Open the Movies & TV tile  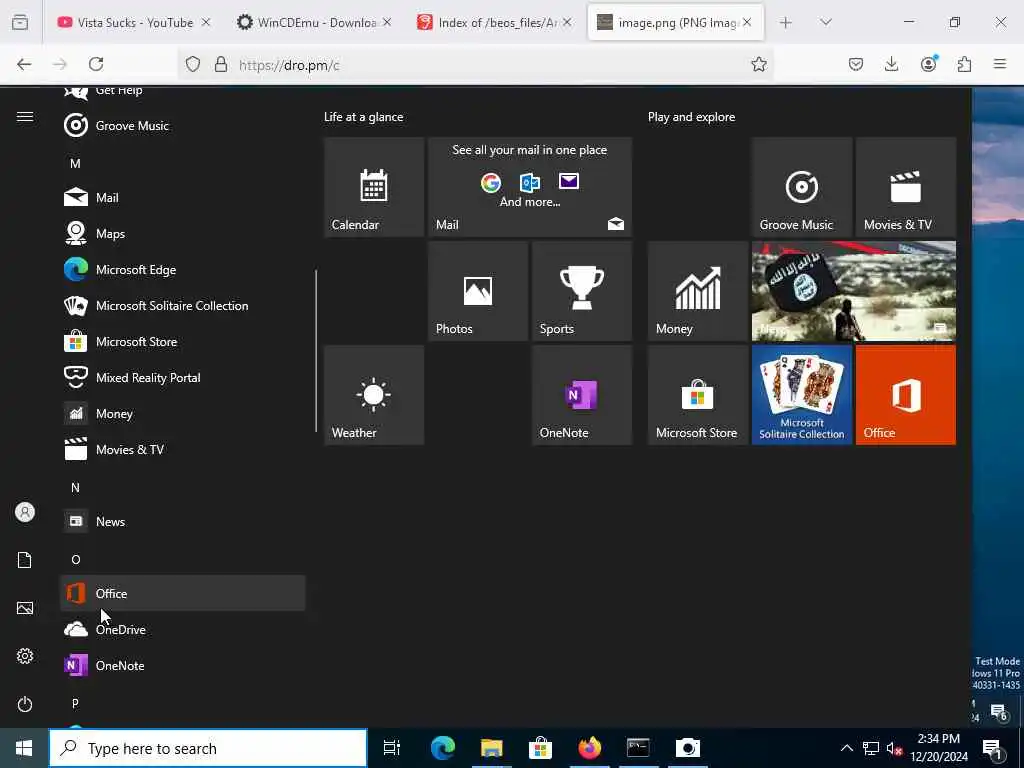click(x=906, y=187)
